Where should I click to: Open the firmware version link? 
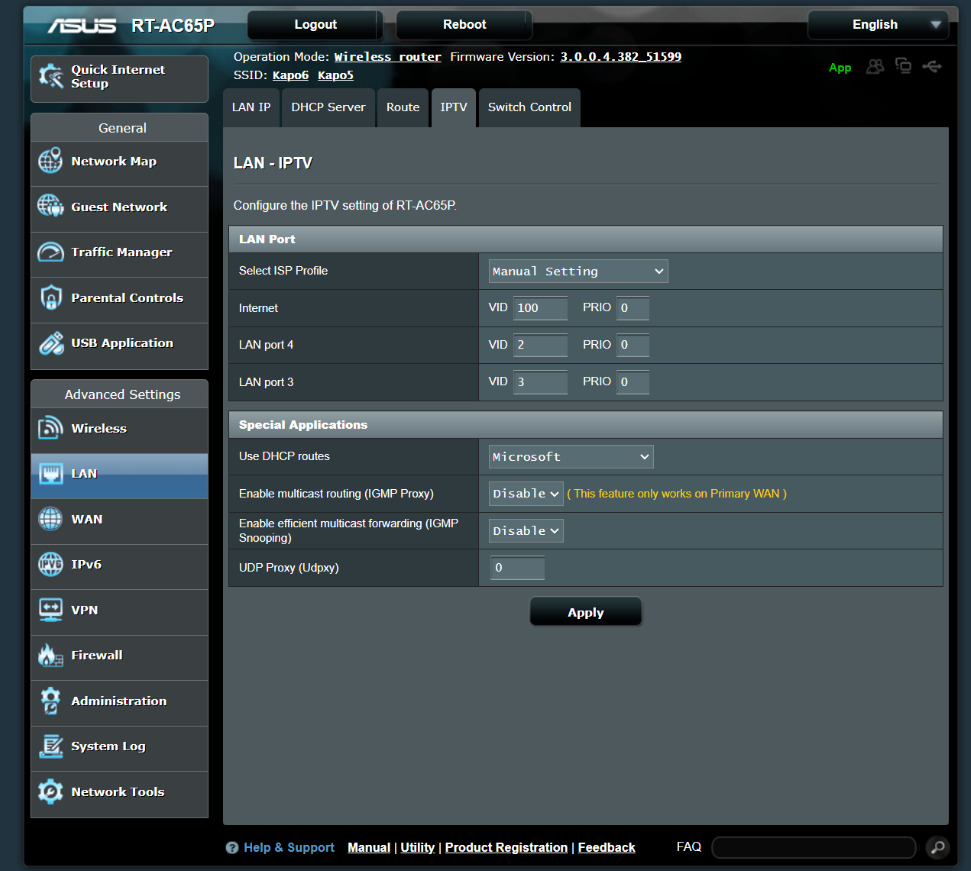click(620, 57)
